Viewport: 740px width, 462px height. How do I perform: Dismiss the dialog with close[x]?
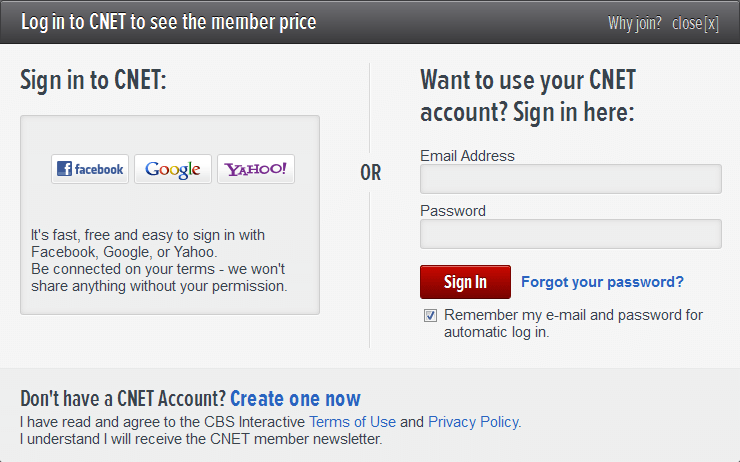tap(695, 23)
